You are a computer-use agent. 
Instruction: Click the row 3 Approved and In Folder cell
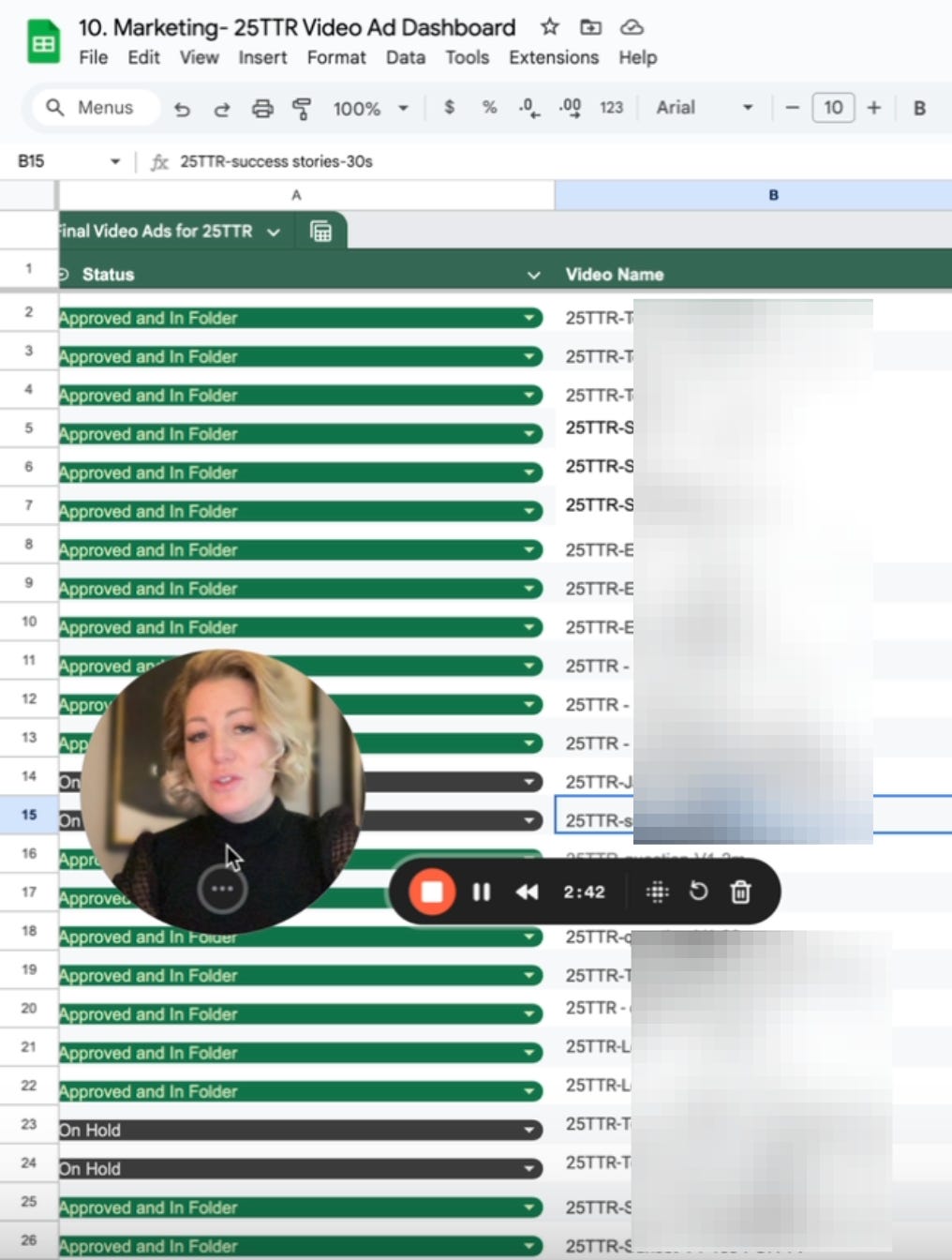click(x=300, y=356)
